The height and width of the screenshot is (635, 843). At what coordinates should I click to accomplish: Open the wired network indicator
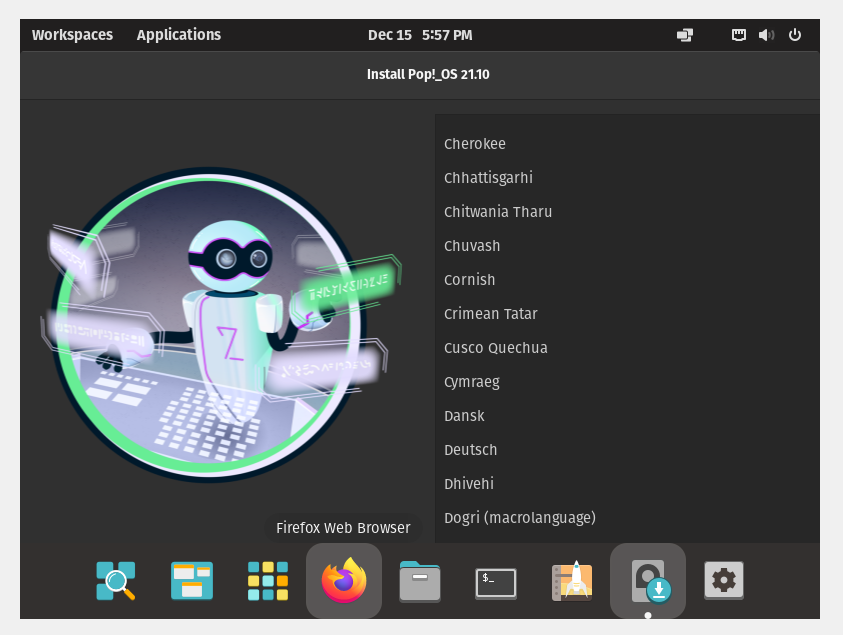click(x=739, y=35)
